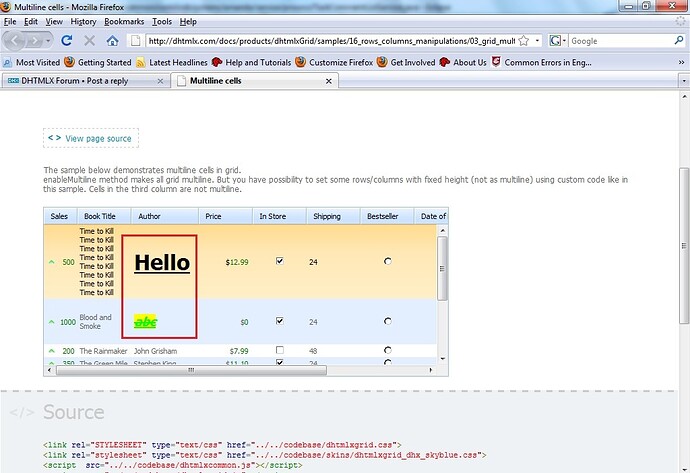Open the URL history dropdown arrow
The width and height of the screenshot is (690, 473).
[538, 41]
